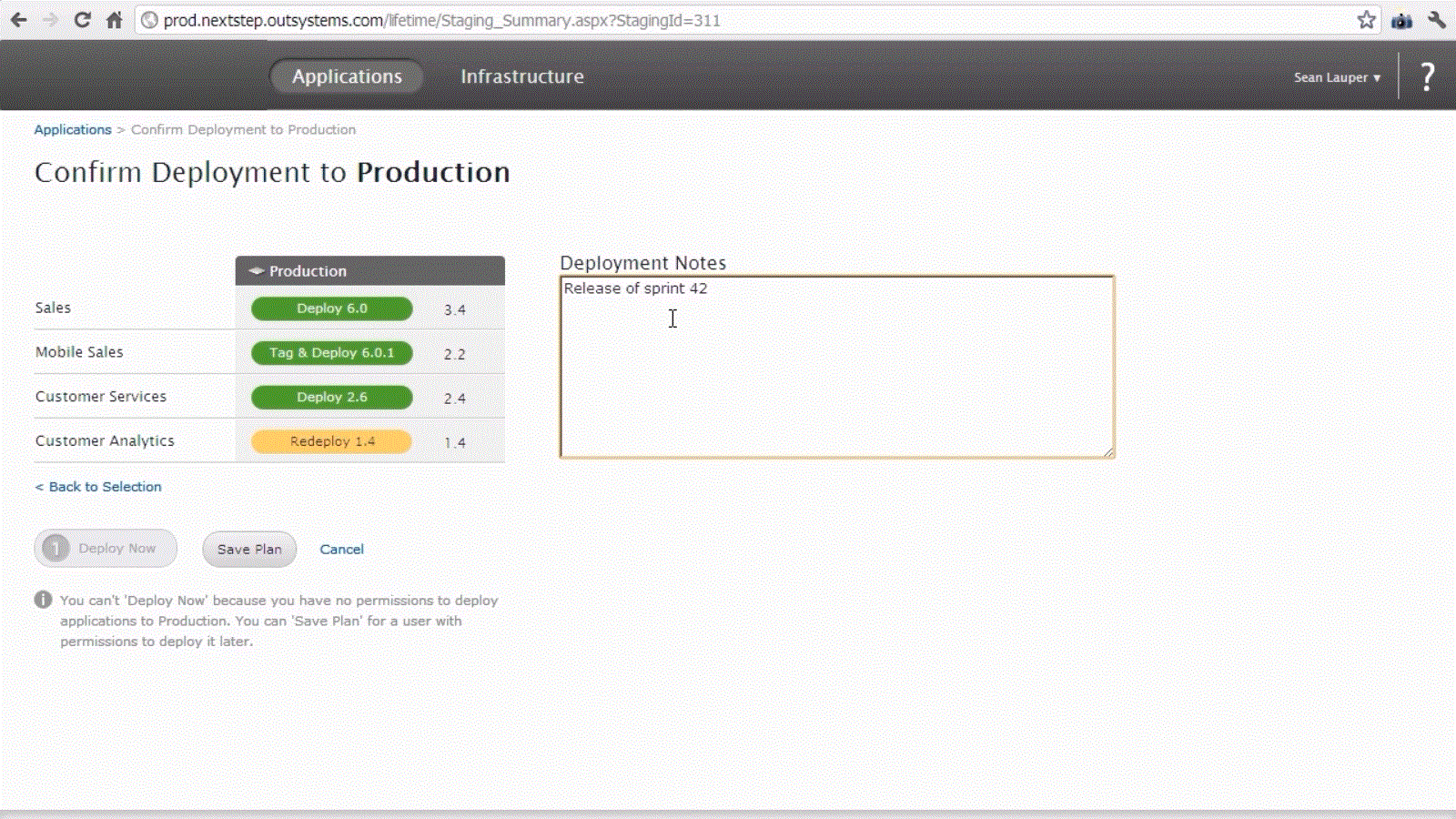Screen dimensions: 1456x819
Task: Go back in browser history
Action: [18, 20]
